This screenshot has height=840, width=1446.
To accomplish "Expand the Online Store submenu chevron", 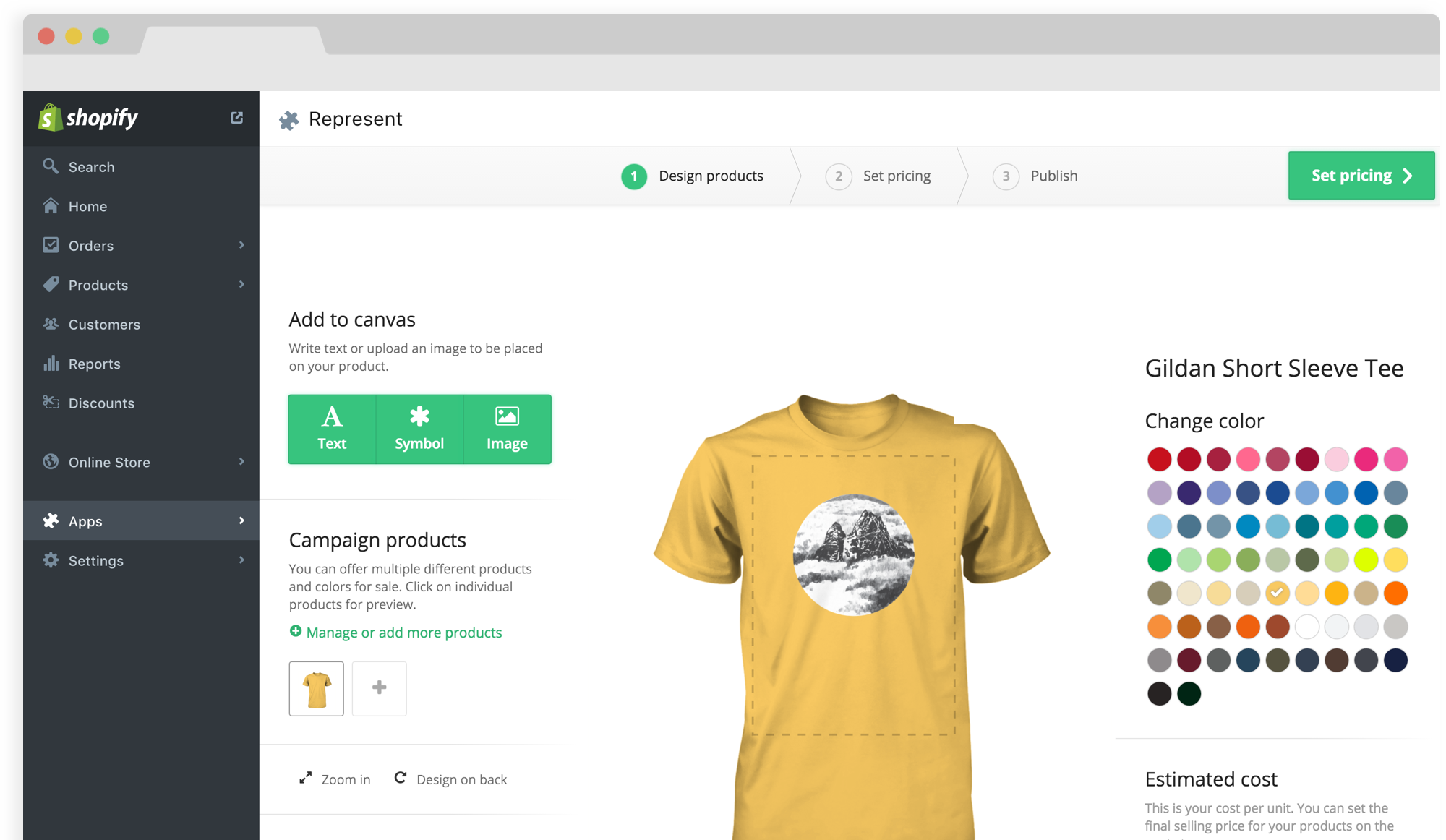I will 241,462.
